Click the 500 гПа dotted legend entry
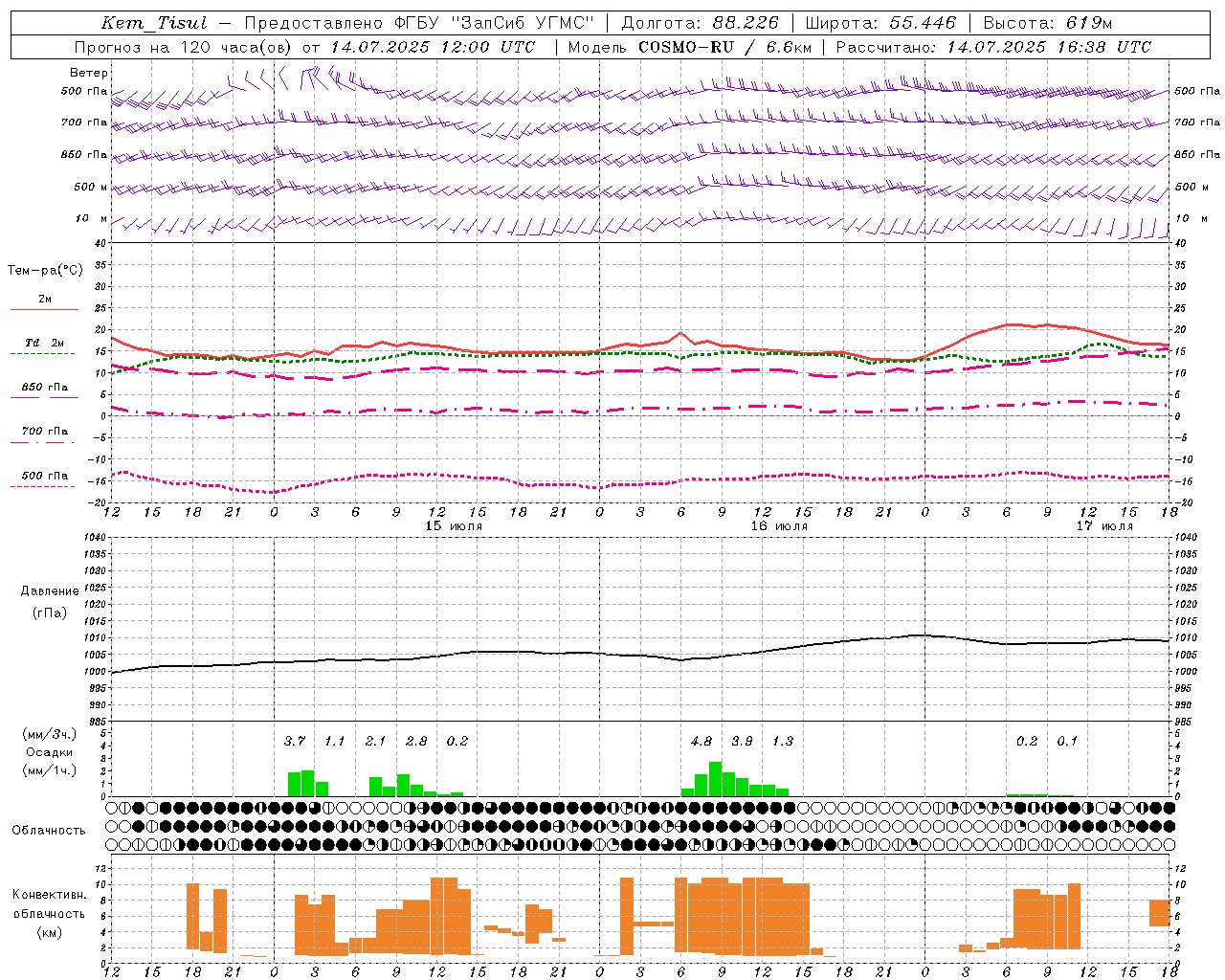Screen dimensions: 1225x980 click(44, 476)
